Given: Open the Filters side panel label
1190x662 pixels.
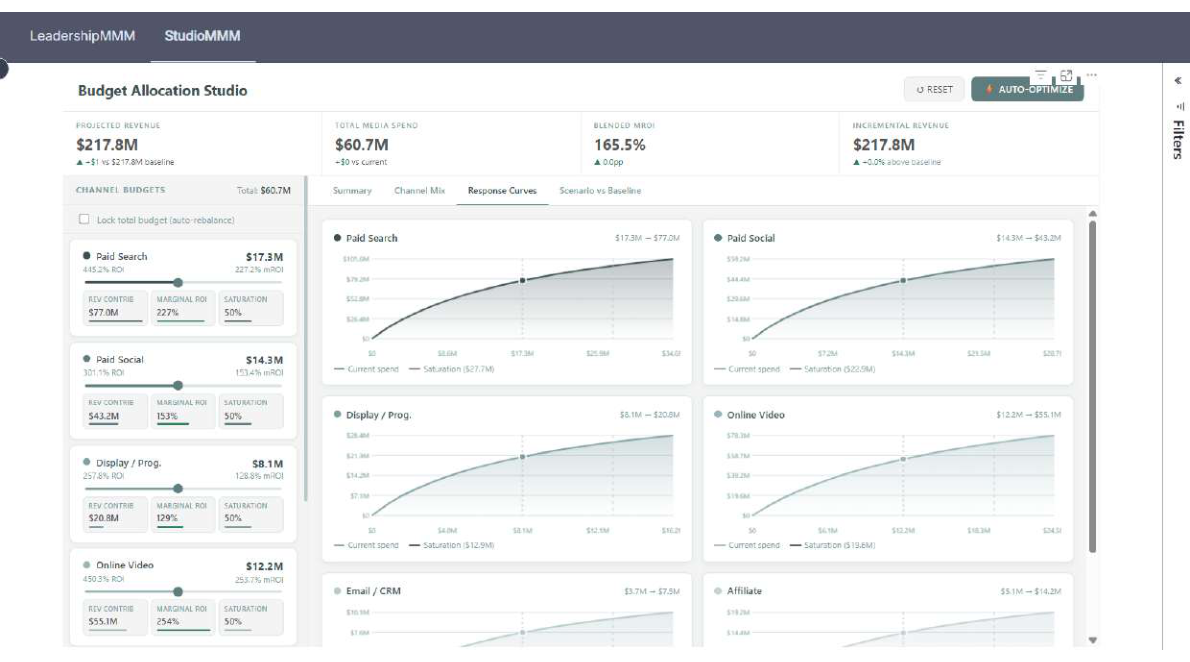Looking at the screenshot, I should pos(1178,140).
